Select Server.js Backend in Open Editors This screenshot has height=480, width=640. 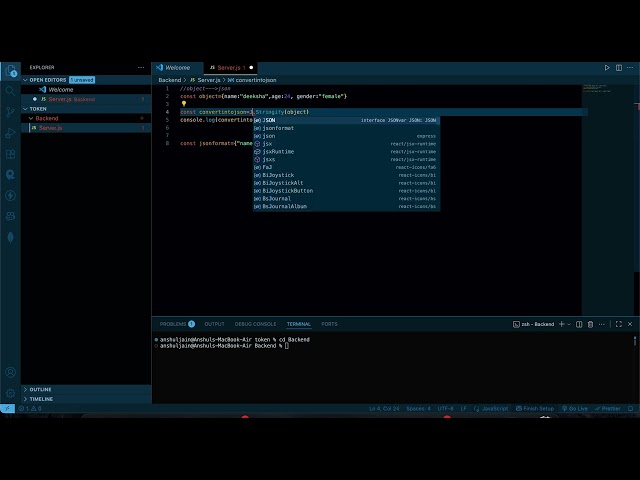[x=86, y=99]
